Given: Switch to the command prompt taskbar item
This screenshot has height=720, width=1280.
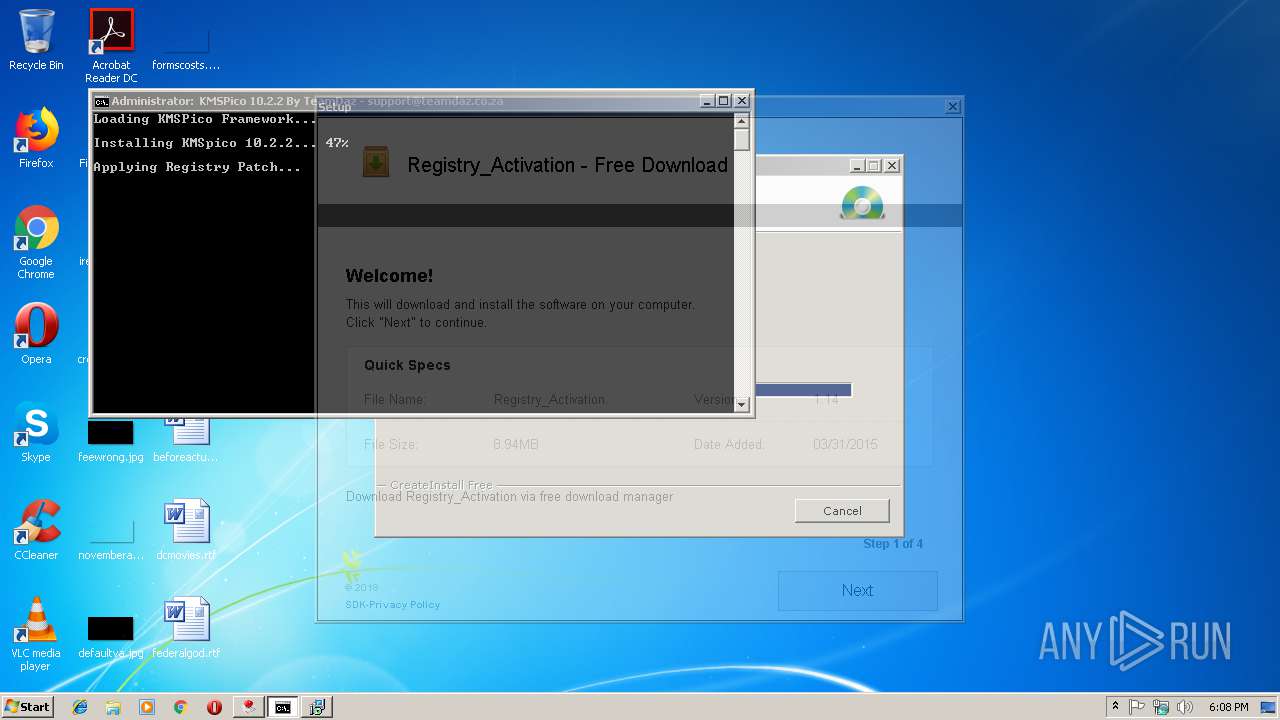Looking at the screenshot, I should pos(283,707).
